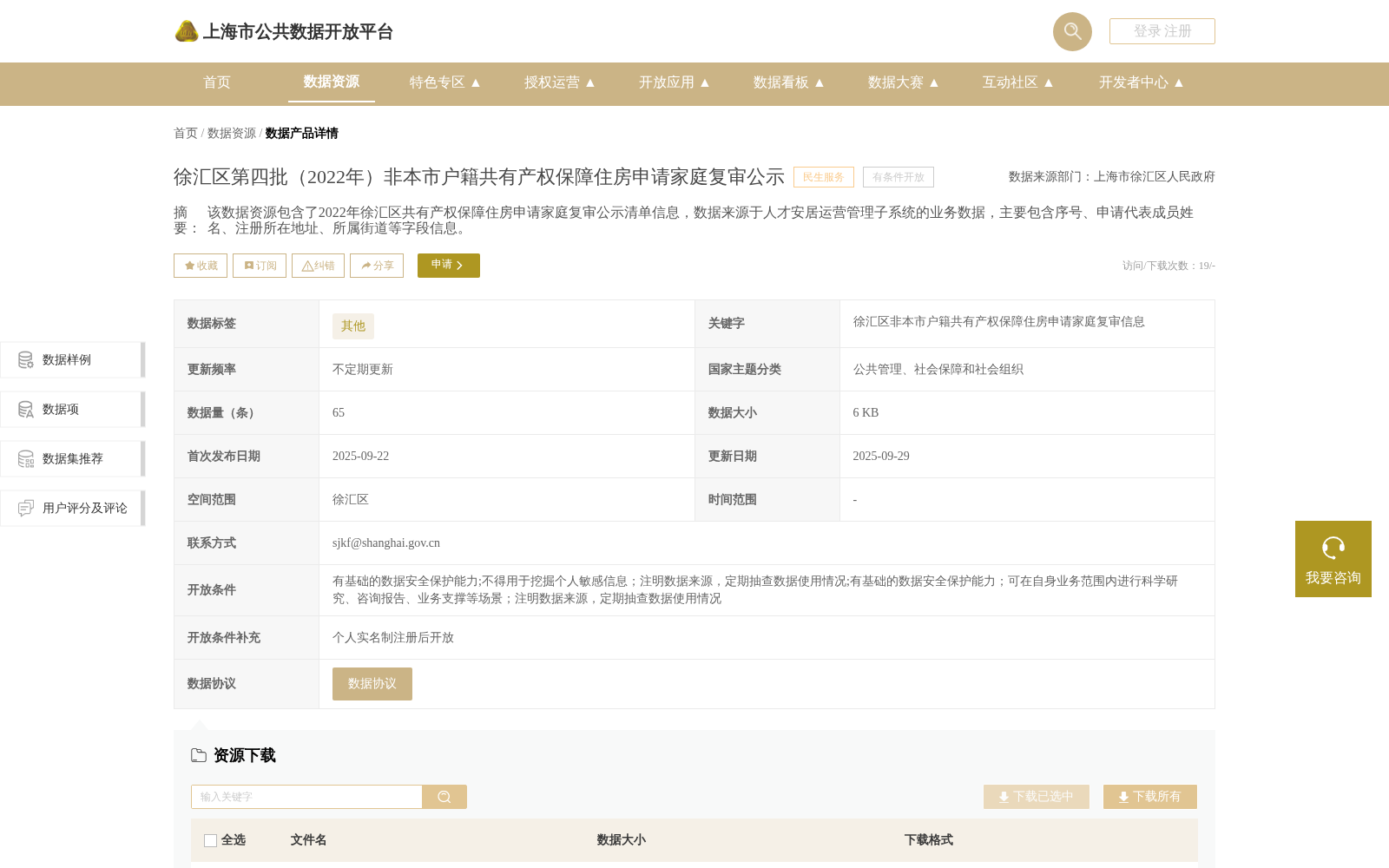
Task: Expand the 数据大赛 menu
Action: click(904, 82)
